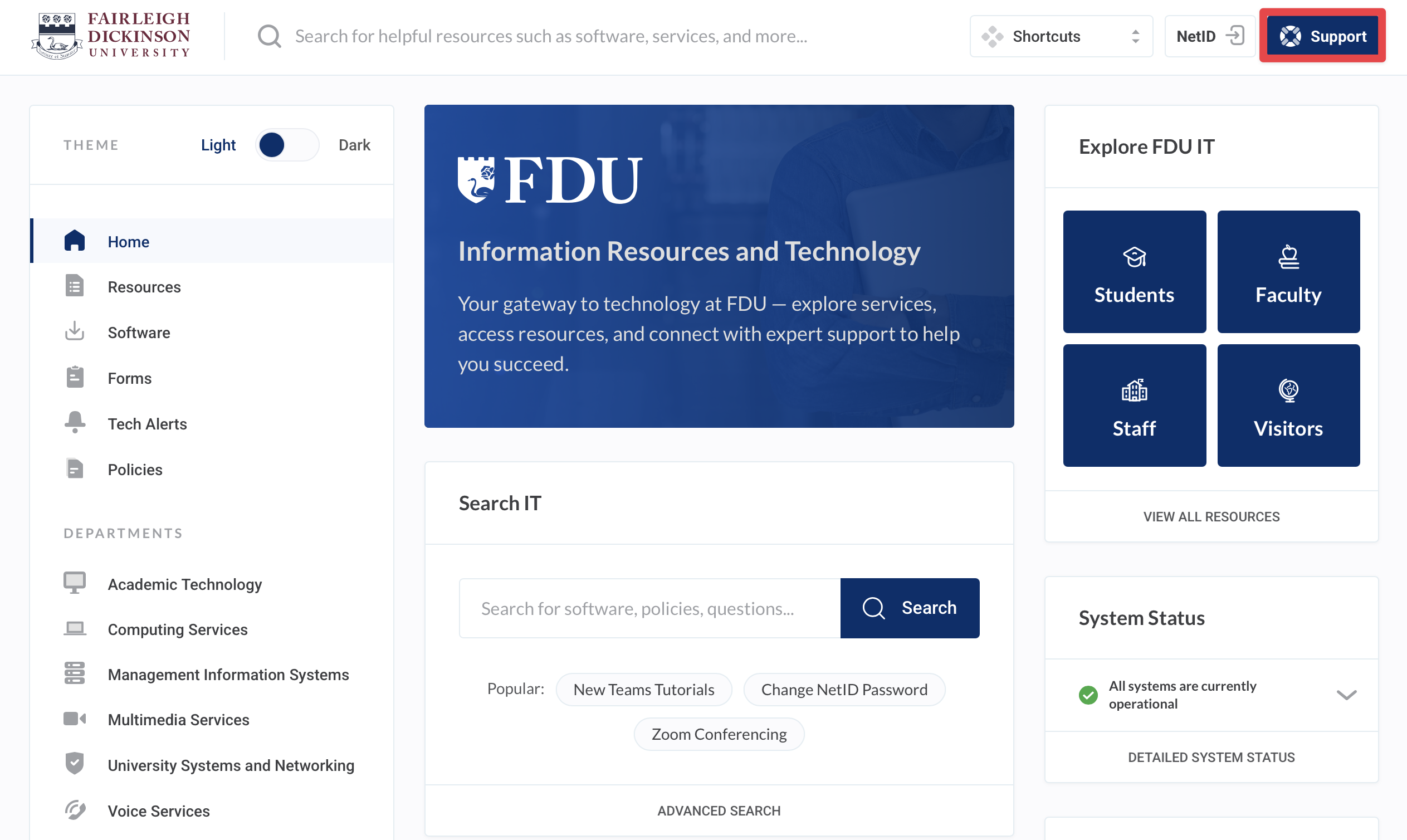The image size is (1407, 840).
Task: Click the Forms clipboard icon
Action: click(74, 377)
